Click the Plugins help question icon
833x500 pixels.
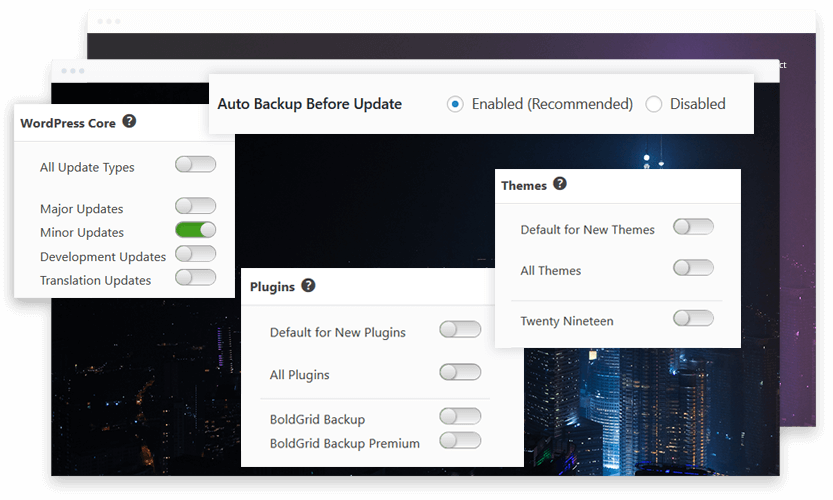[308, 286]
